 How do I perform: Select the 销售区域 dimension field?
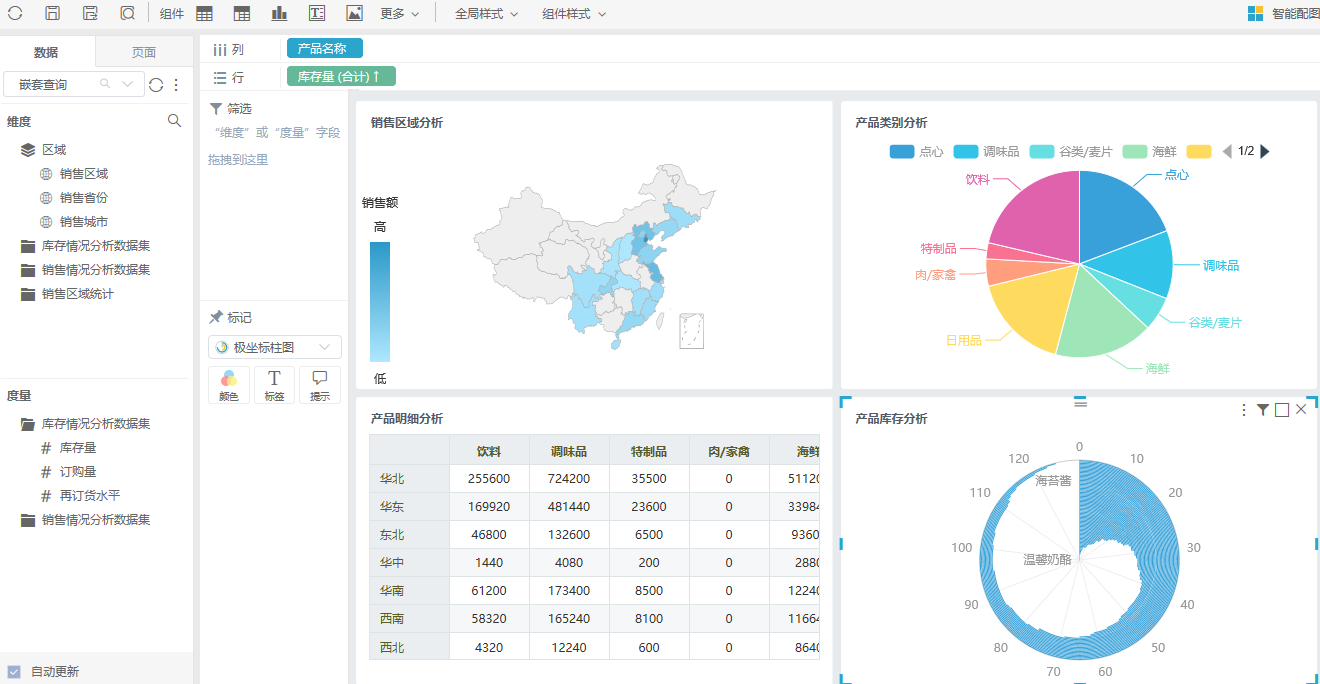[x=84, y=174]
